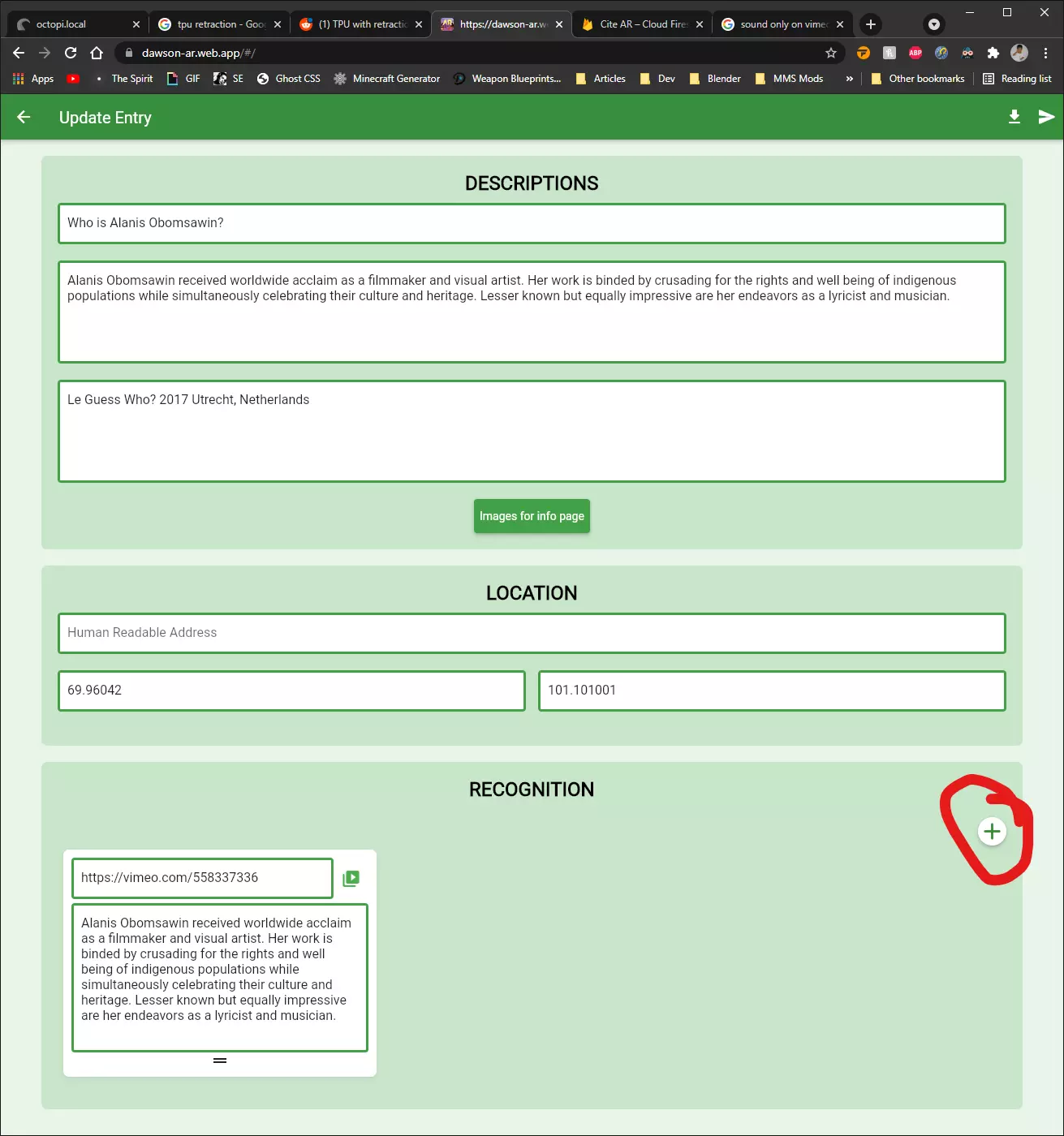
Task: Open the Other bookmarks folder
Action: tap(917, 79)
